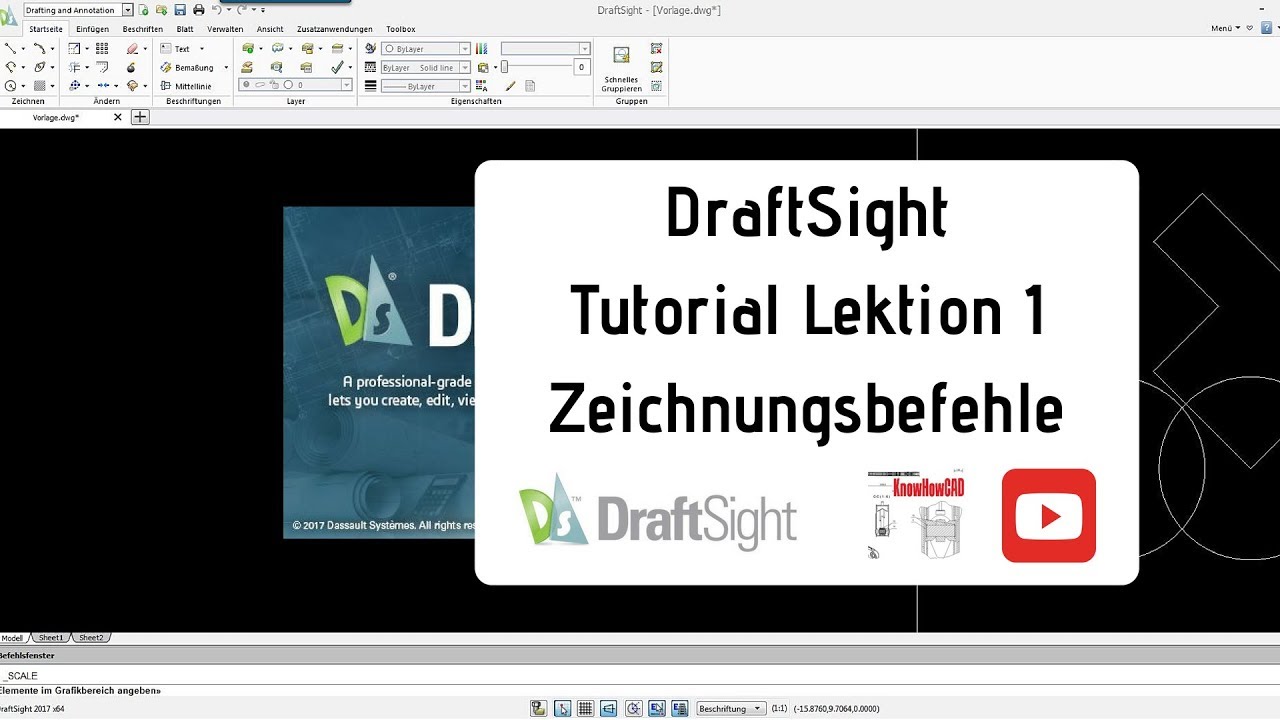Switch to the Model tab
The image size is (1280, 720).
click(x=12, y=637)
